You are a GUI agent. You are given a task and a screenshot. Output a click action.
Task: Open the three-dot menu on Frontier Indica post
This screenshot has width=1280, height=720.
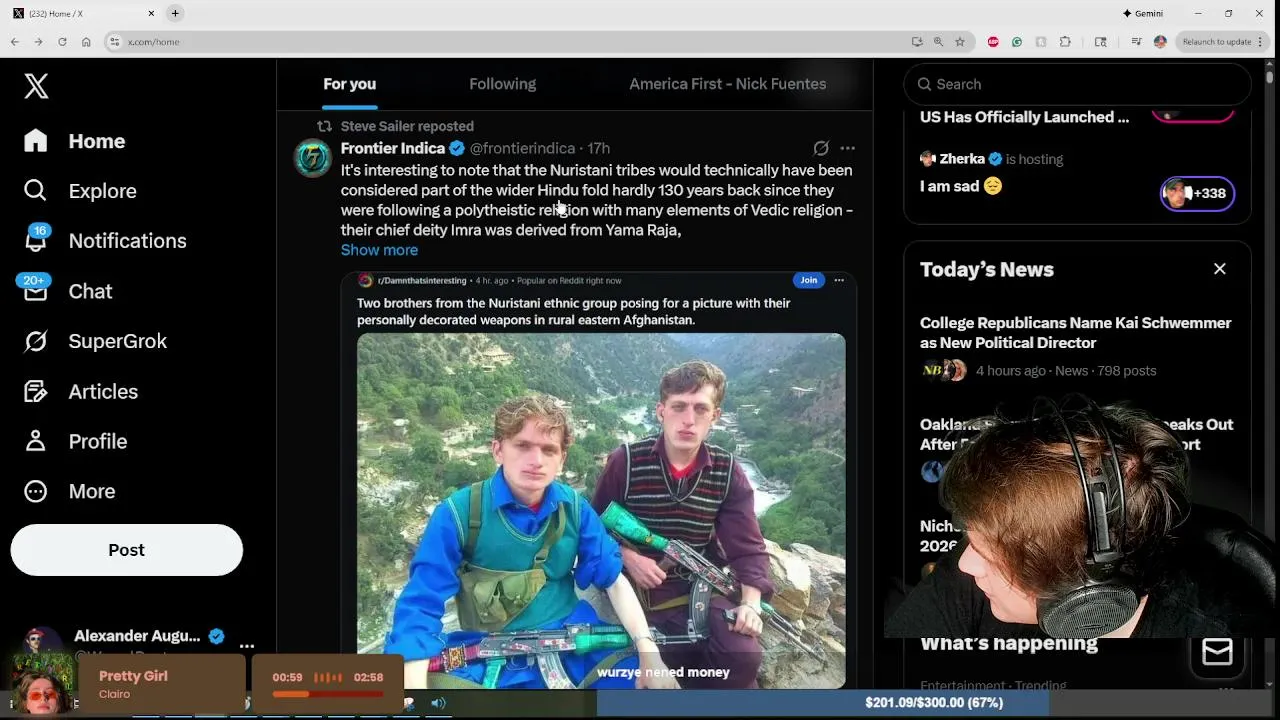847,148
